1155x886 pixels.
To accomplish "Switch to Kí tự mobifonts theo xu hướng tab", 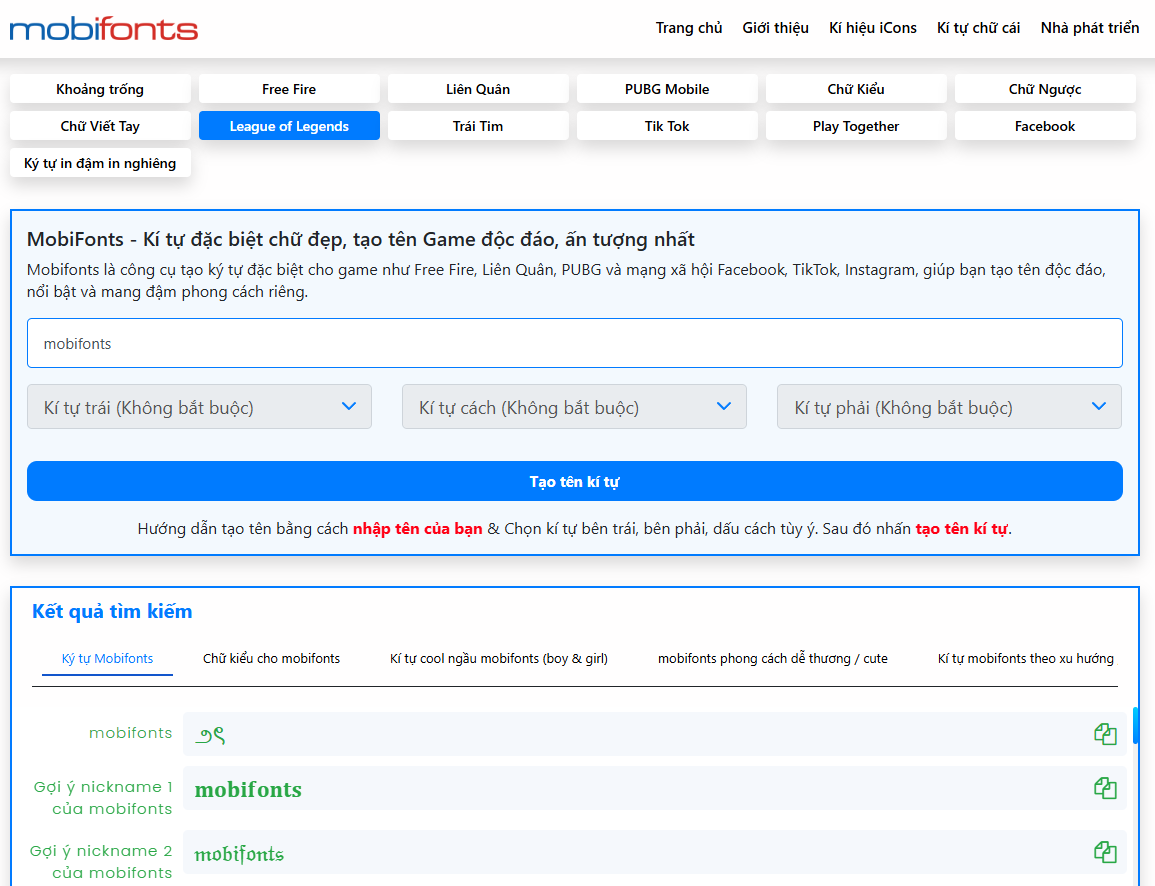I will coord(1025,658).
